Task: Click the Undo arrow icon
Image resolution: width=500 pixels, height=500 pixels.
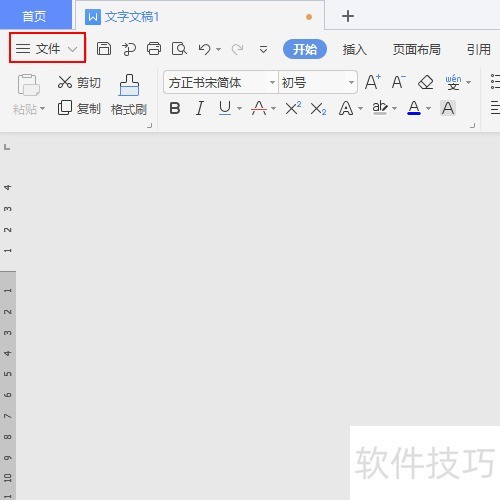Action: coord(205,49)
